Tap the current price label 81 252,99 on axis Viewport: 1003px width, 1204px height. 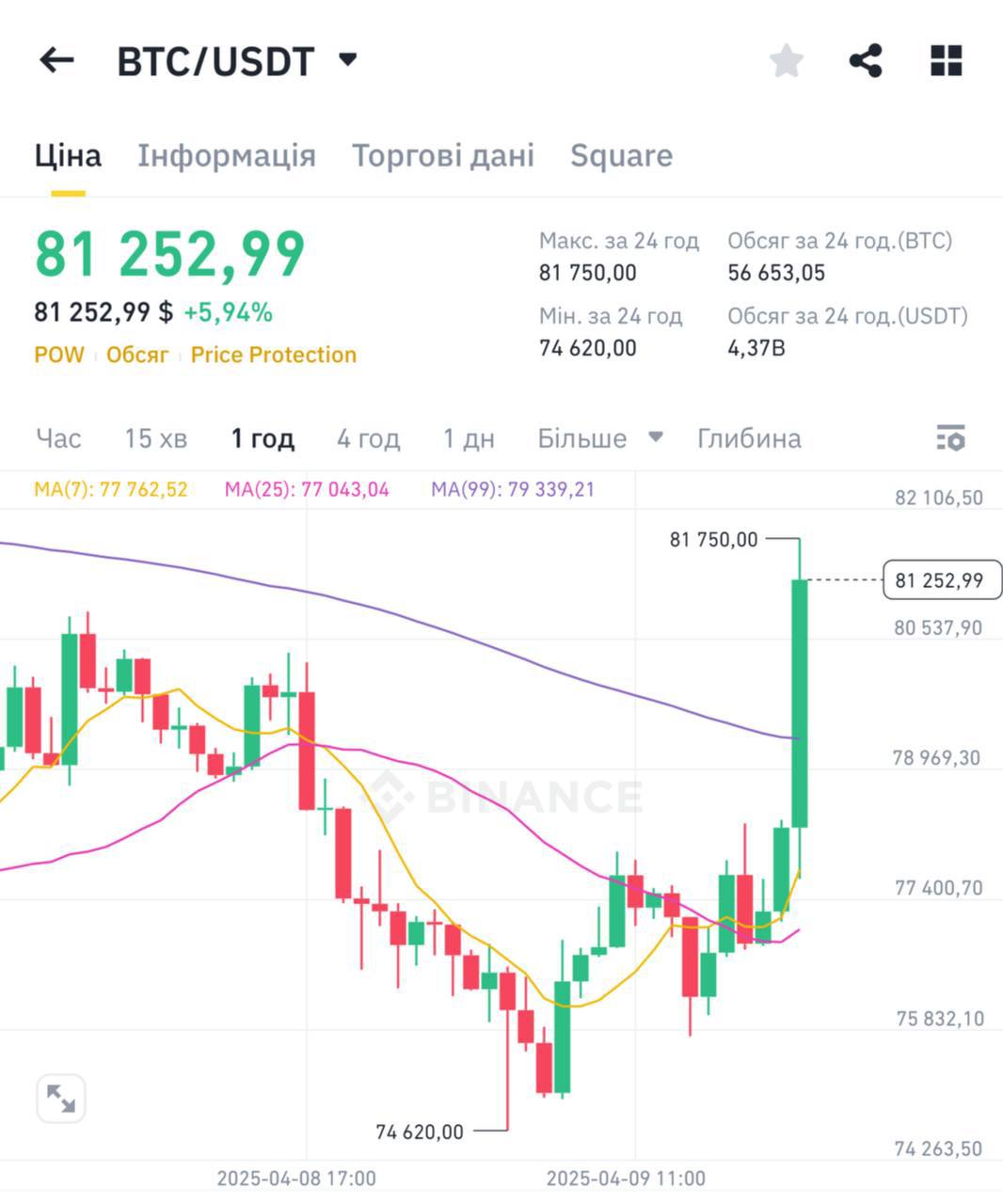point(941,580)
